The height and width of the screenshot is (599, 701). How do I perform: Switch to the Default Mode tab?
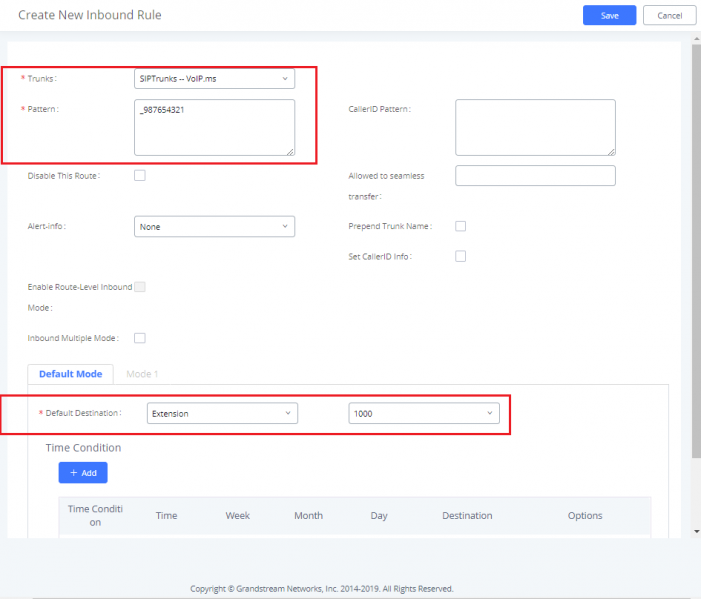(71, 374)
